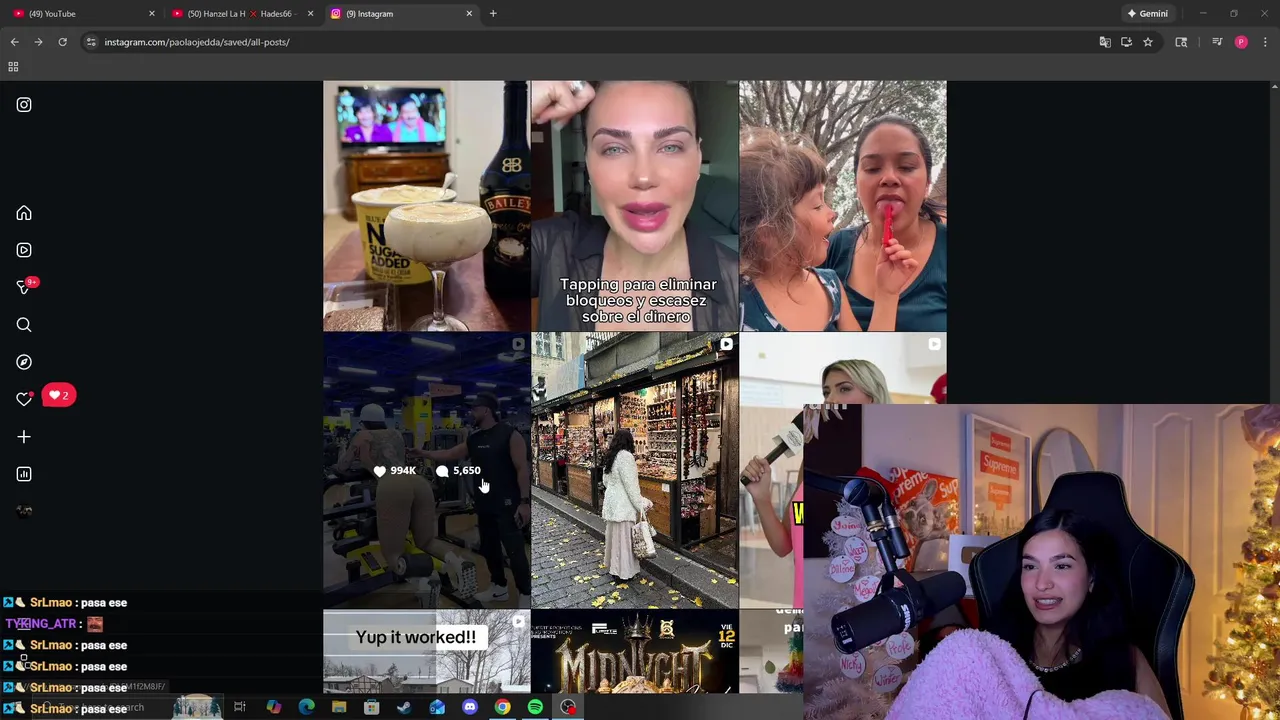This screenshot has height=720, width=1280.
Task: Launch Copilot from the taskbar
Action: [273, 707]
